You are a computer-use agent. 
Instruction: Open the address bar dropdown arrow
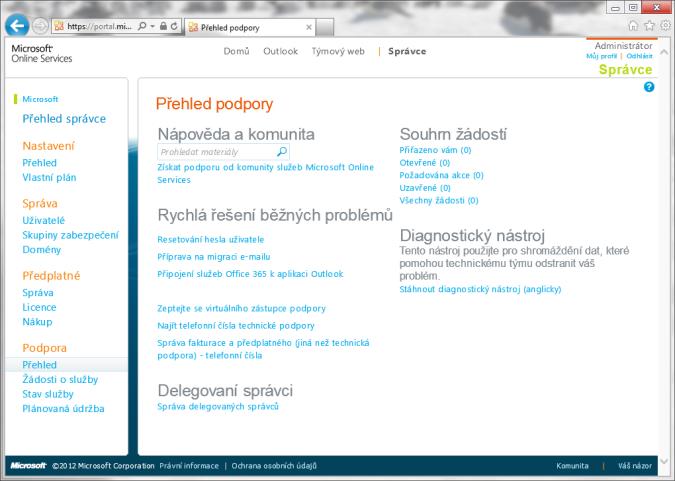[x=152, y=26]
